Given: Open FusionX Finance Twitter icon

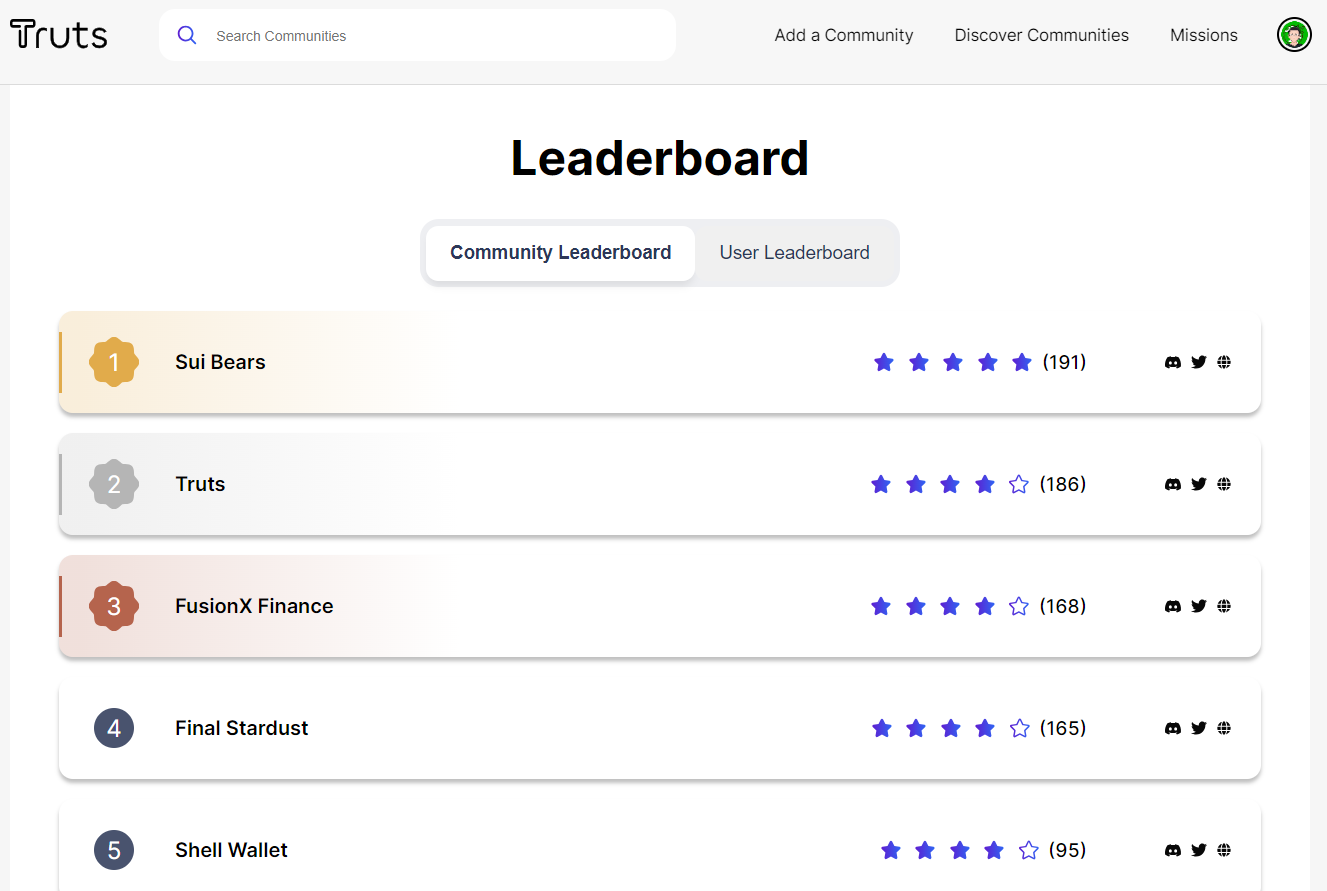Looking at the screenshot, I should pyautogui.click(x=1199, y=606).
